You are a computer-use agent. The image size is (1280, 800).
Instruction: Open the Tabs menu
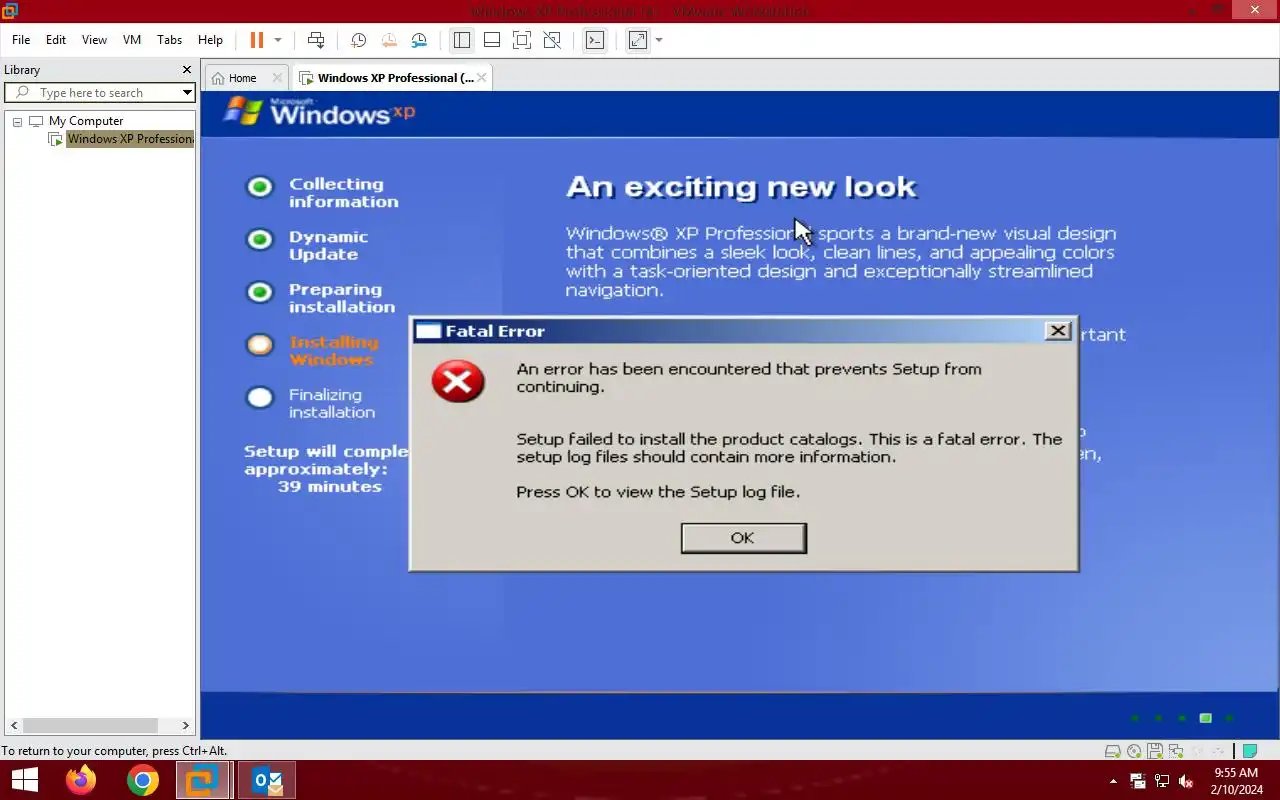point(170,40)
